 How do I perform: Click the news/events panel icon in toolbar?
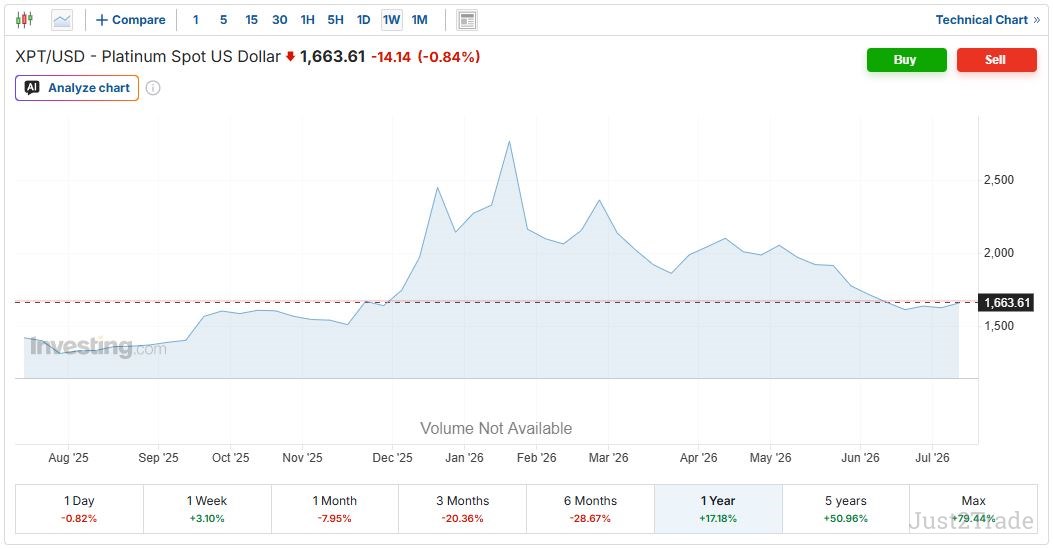tap(467, 20)
